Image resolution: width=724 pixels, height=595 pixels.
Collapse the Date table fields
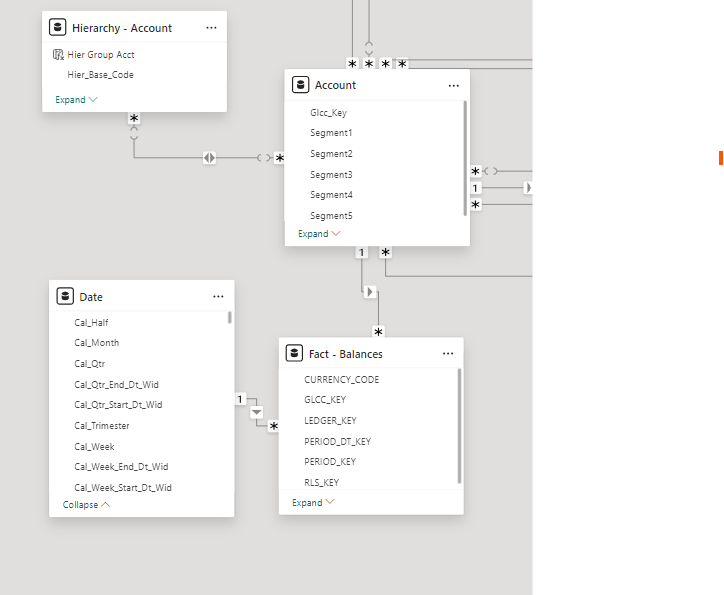click(86, 505)
